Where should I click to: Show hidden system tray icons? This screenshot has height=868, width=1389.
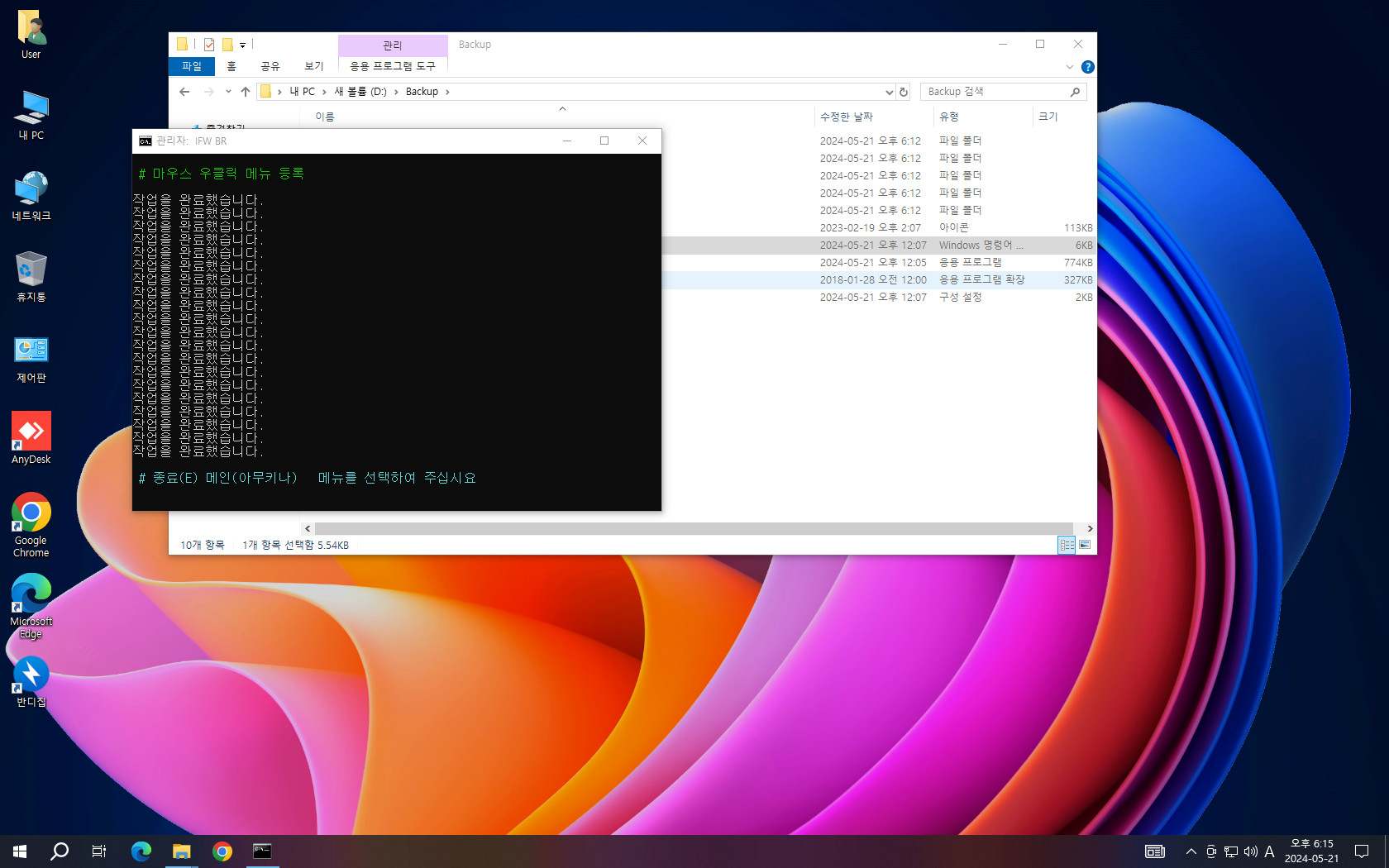pos(1191,851)
